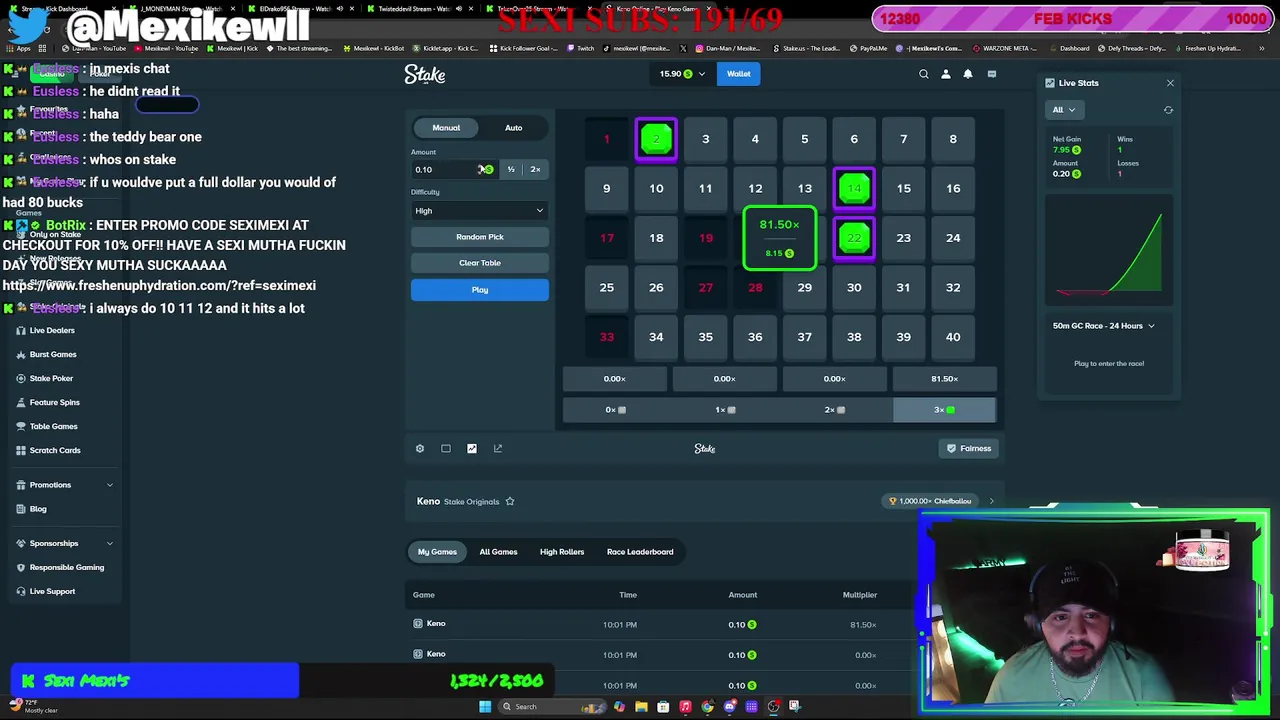Image resolution: width=1280 pixels, height=720 pixels.
Task: Click arrow next to Chiefbalou winner banner
Action: [x=992, y=501]
